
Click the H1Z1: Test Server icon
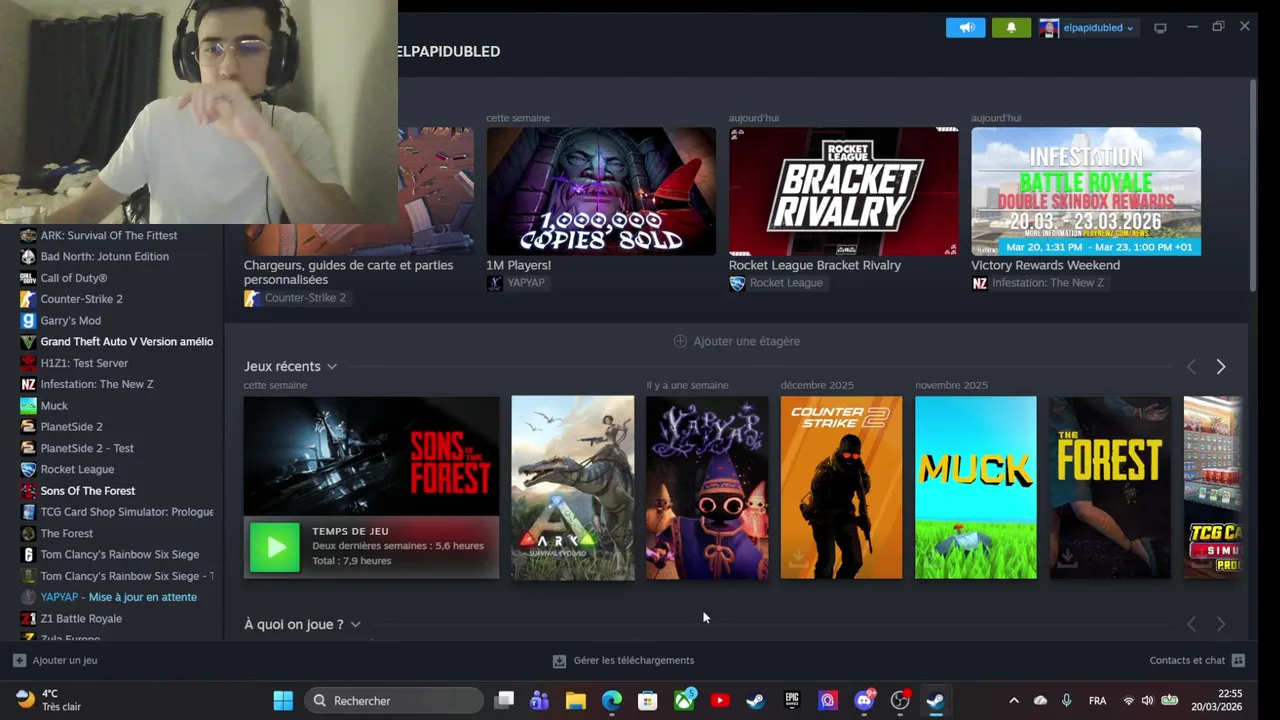[28, 363]
